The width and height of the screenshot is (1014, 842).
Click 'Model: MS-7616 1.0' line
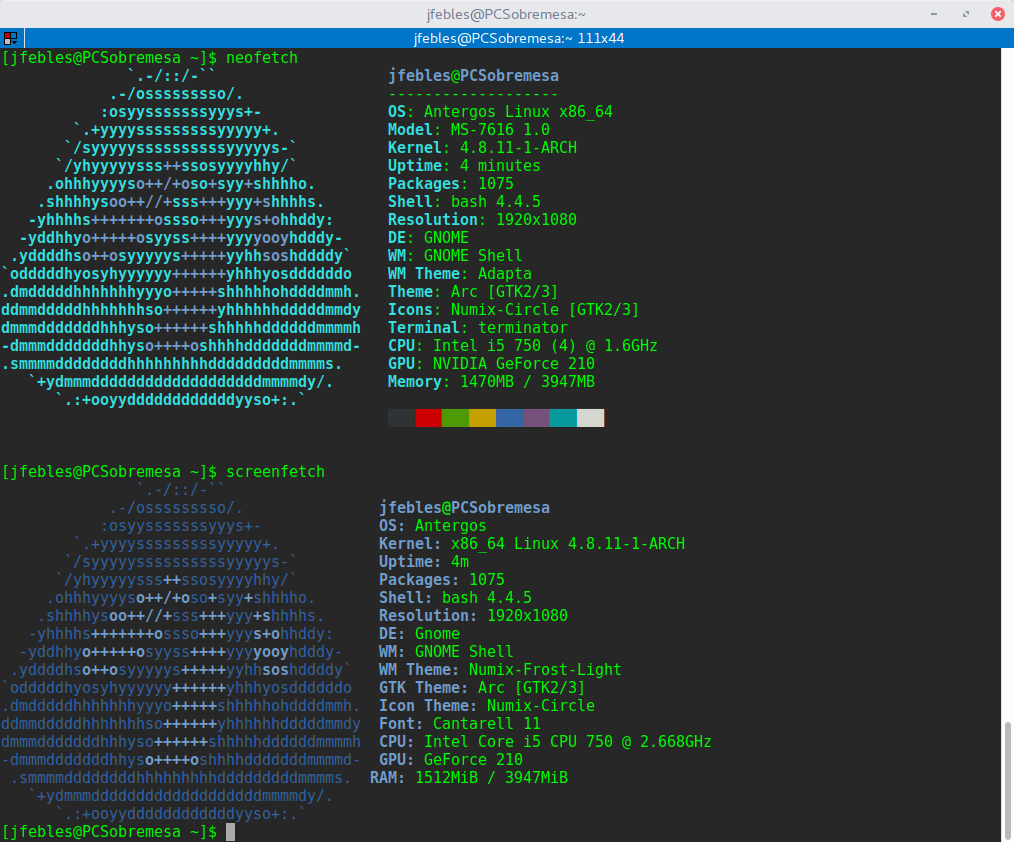pyautogui.click(x=469, y=129)
